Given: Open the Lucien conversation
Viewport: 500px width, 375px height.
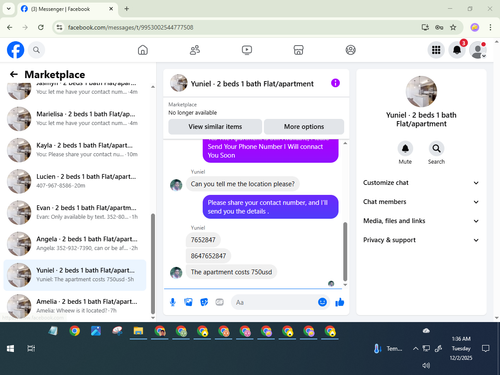Looking at the screenshot, I should 75,181.
